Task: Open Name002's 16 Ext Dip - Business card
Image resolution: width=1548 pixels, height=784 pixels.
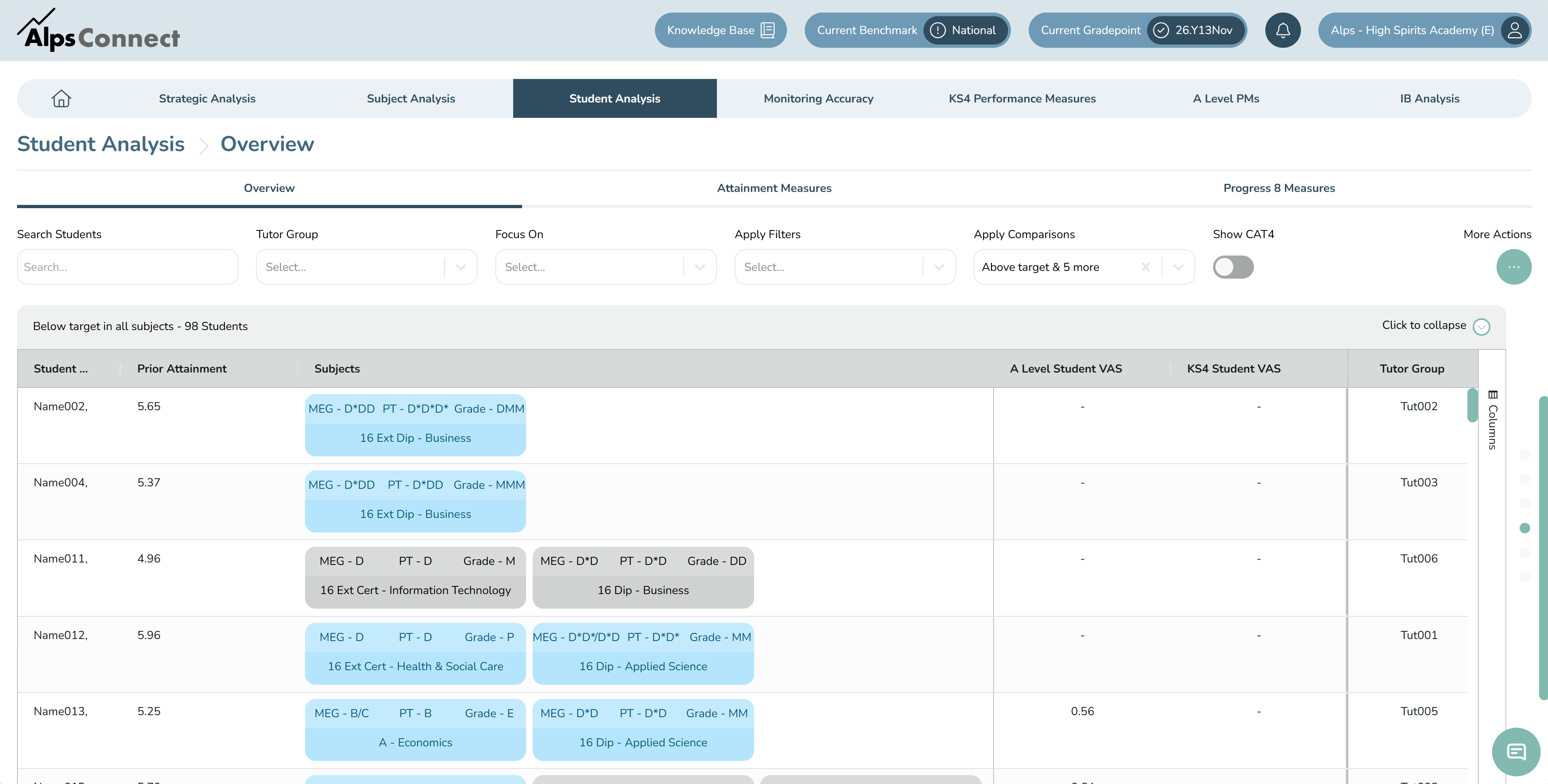Action: click(415, 425)
